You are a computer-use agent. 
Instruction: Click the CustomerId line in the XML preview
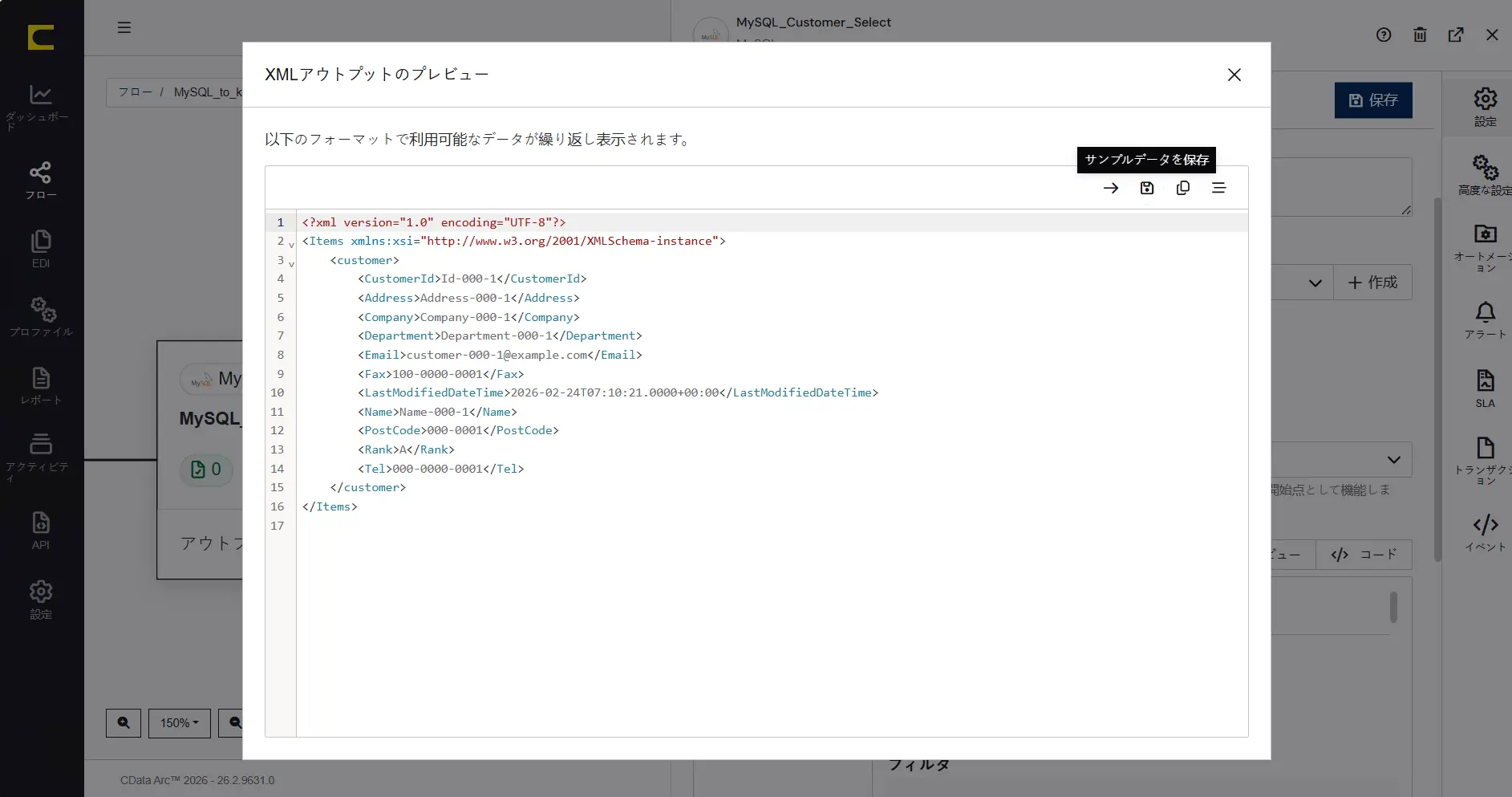[472, 279]
